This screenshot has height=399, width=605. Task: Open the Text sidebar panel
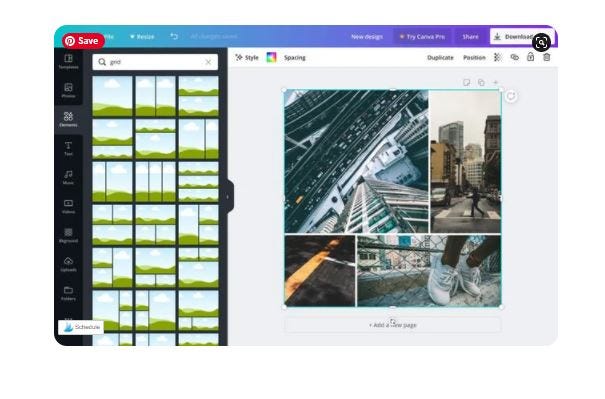68,149
